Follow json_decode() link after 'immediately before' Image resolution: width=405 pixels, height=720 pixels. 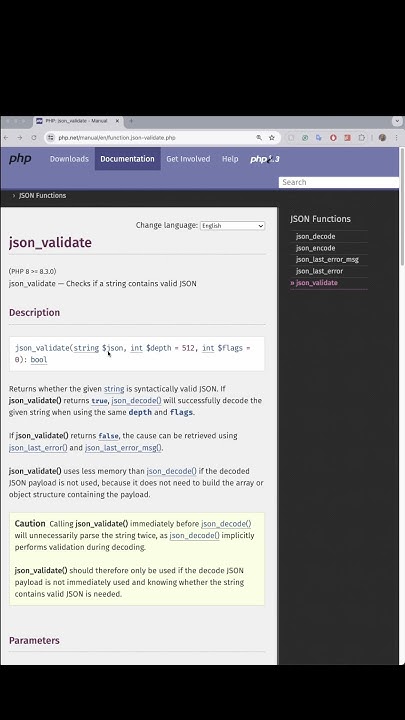(x=226, y=524)
